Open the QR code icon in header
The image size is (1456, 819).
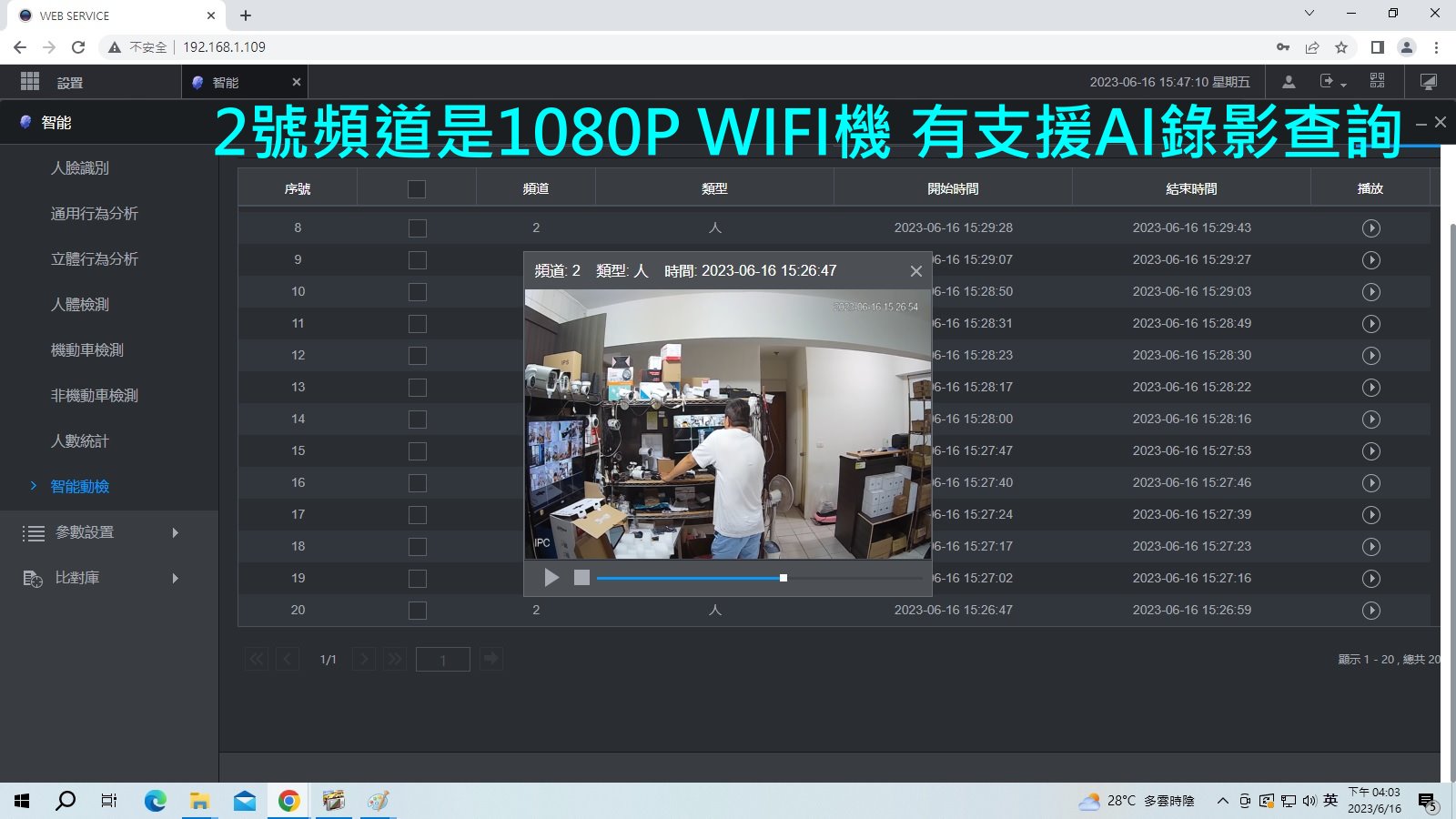pos(1377,82)
